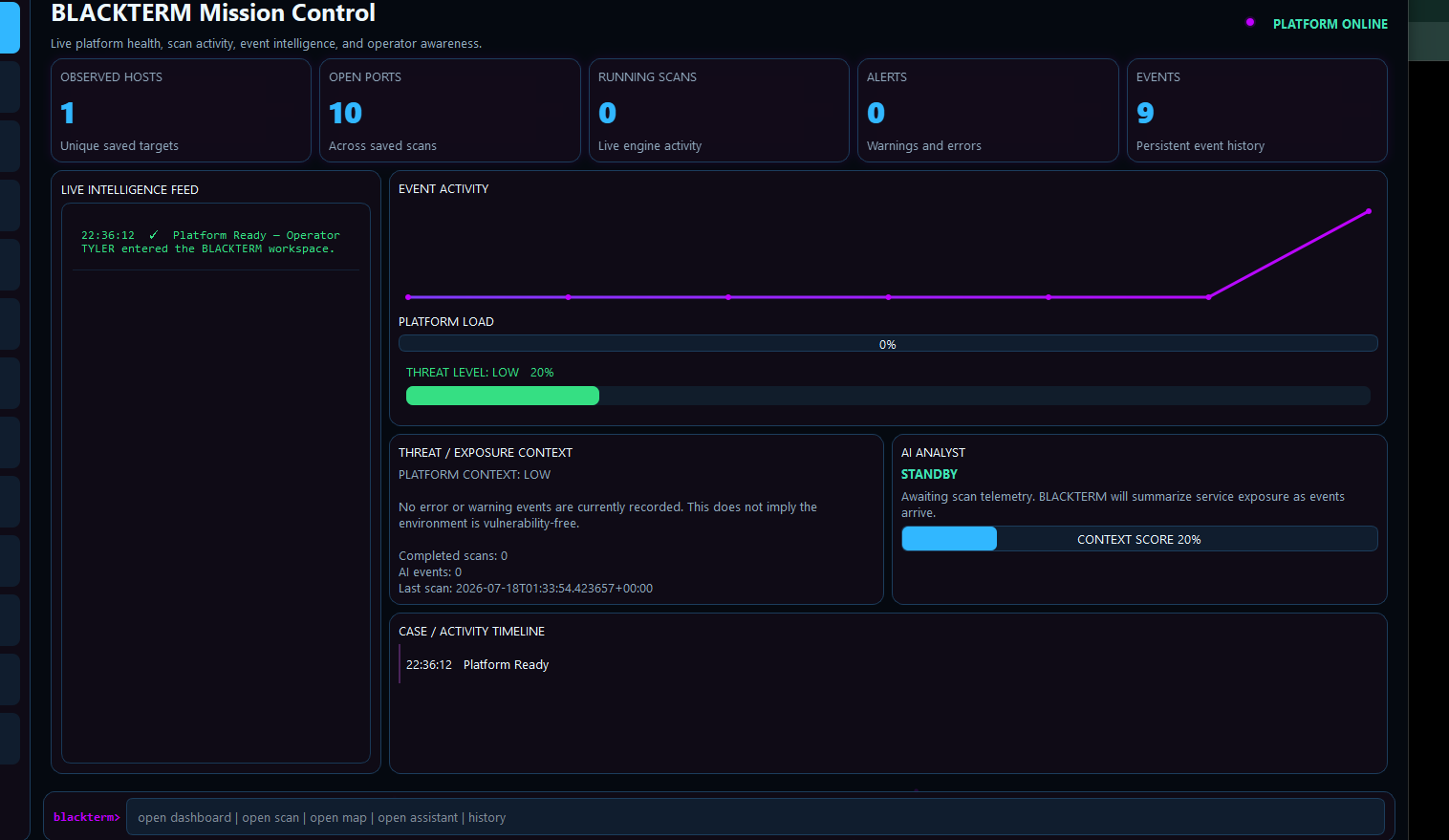Click the Operator TYLER feed message
The image size is (1449, 840).
210,242
